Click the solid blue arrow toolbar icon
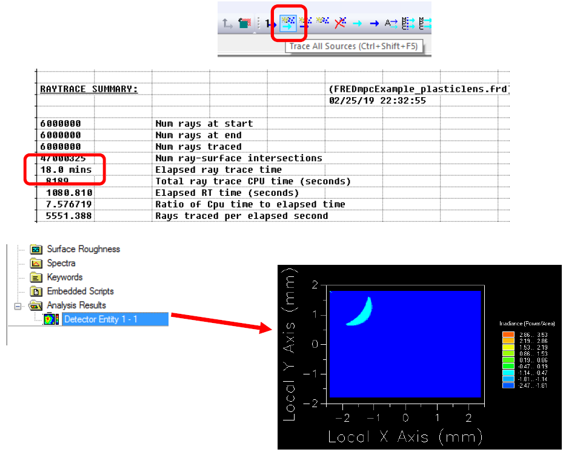The height and width of the screenshot is (455, 569). (x=374, y=24)
